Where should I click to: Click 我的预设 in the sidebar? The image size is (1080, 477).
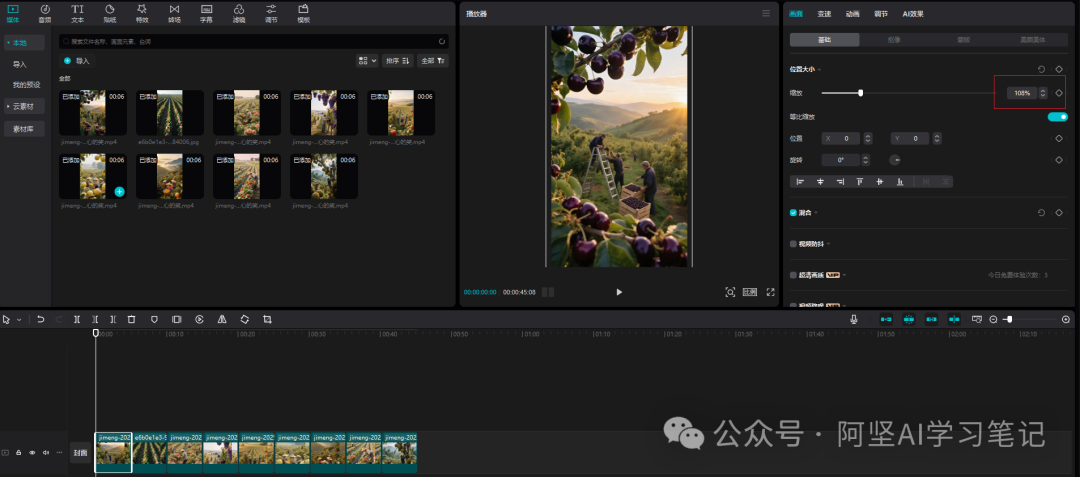[26, 85]
